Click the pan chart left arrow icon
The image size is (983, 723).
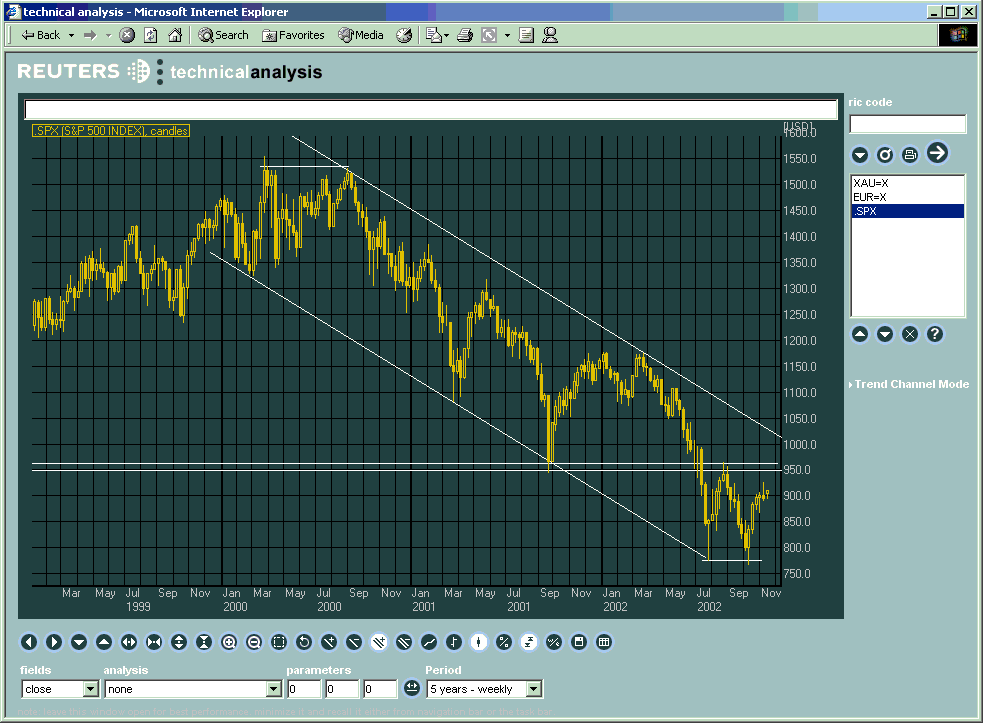pos(29,642)
